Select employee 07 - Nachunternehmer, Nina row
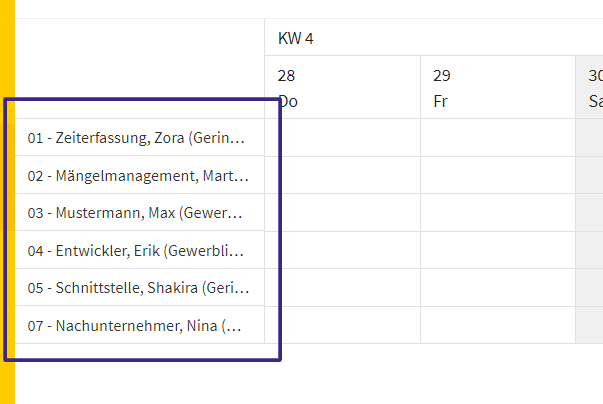603x404 pixels. 140,325
